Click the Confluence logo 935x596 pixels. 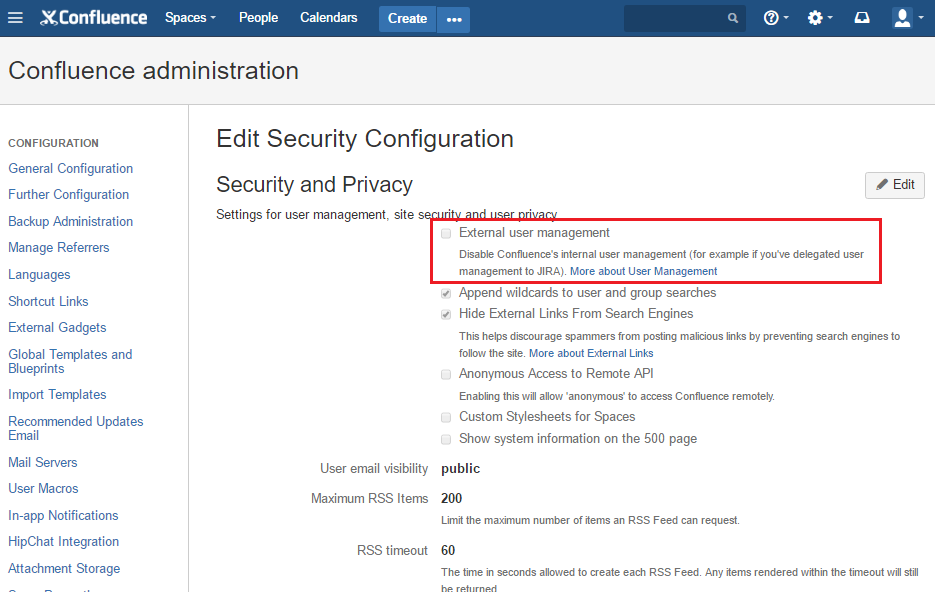tap(94, 18)
